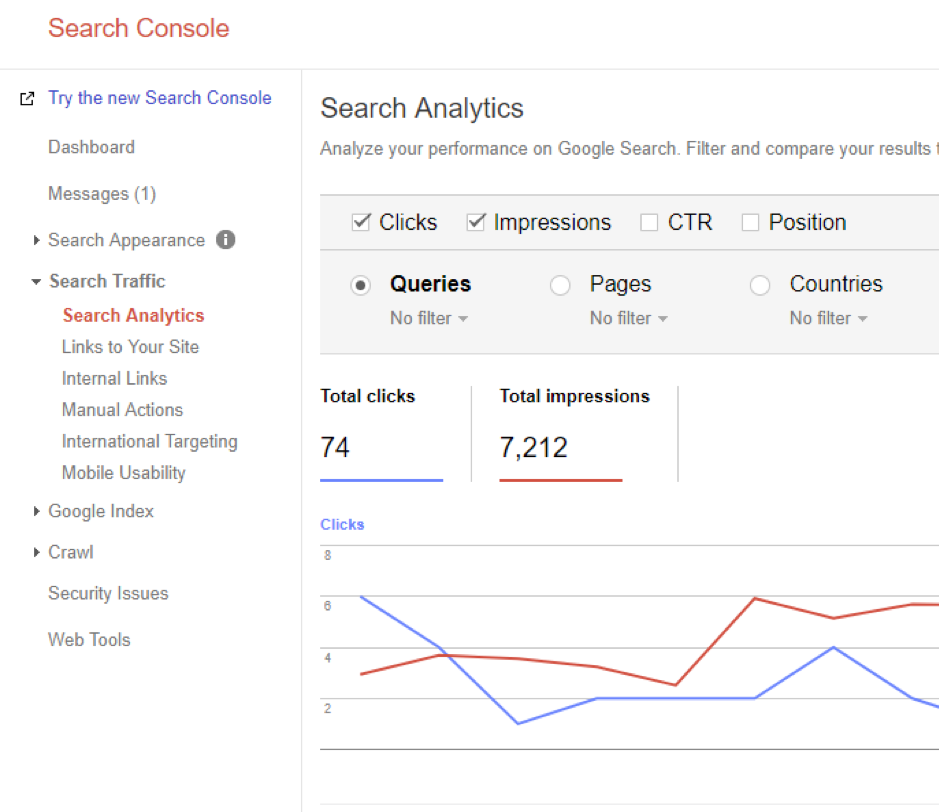Go to Mobile Usability report
The image size is (939, 812).
click(x=123, y=473)
